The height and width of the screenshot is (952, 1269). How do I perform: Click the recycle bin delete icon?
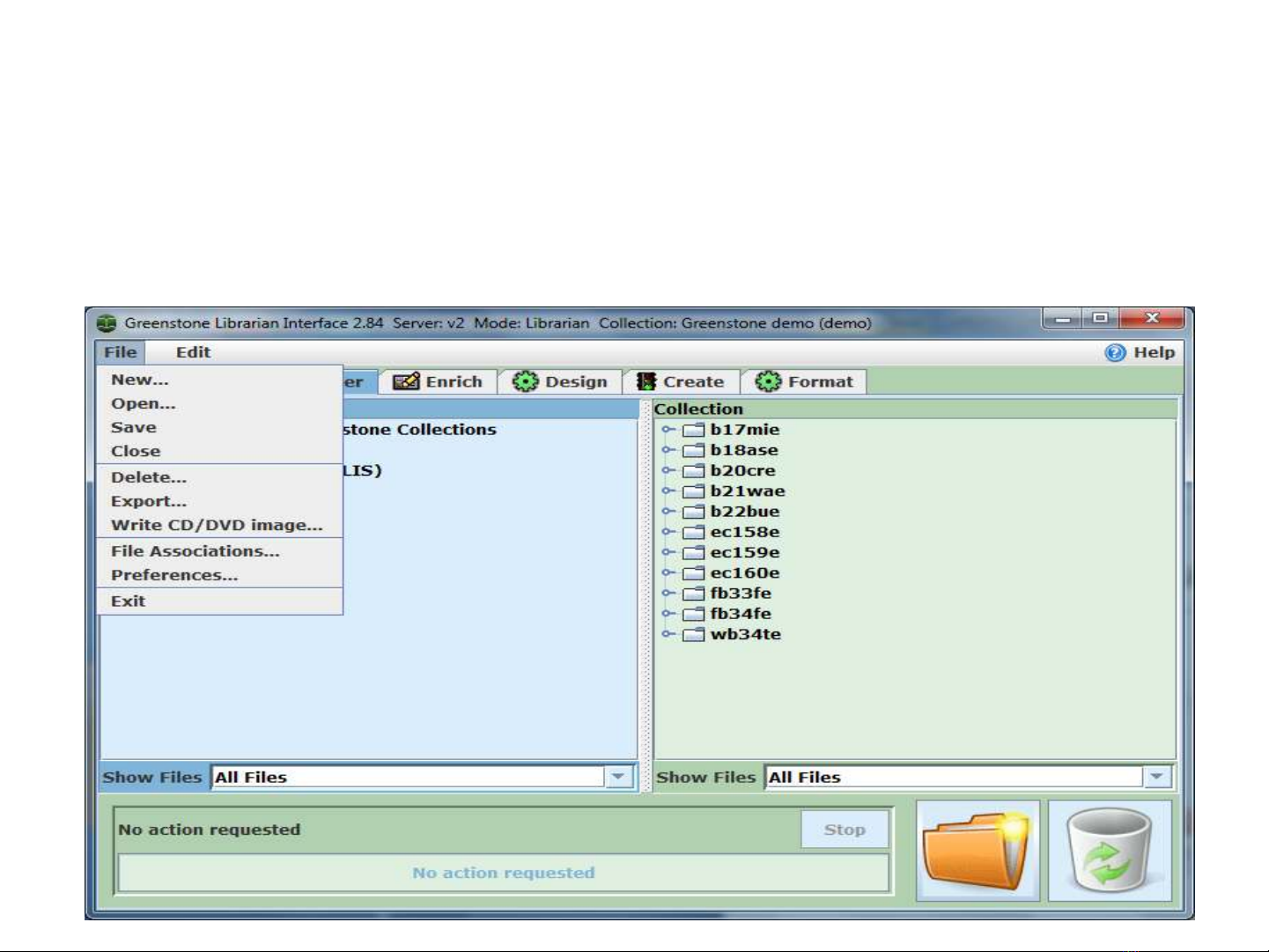pos(1109,850)
